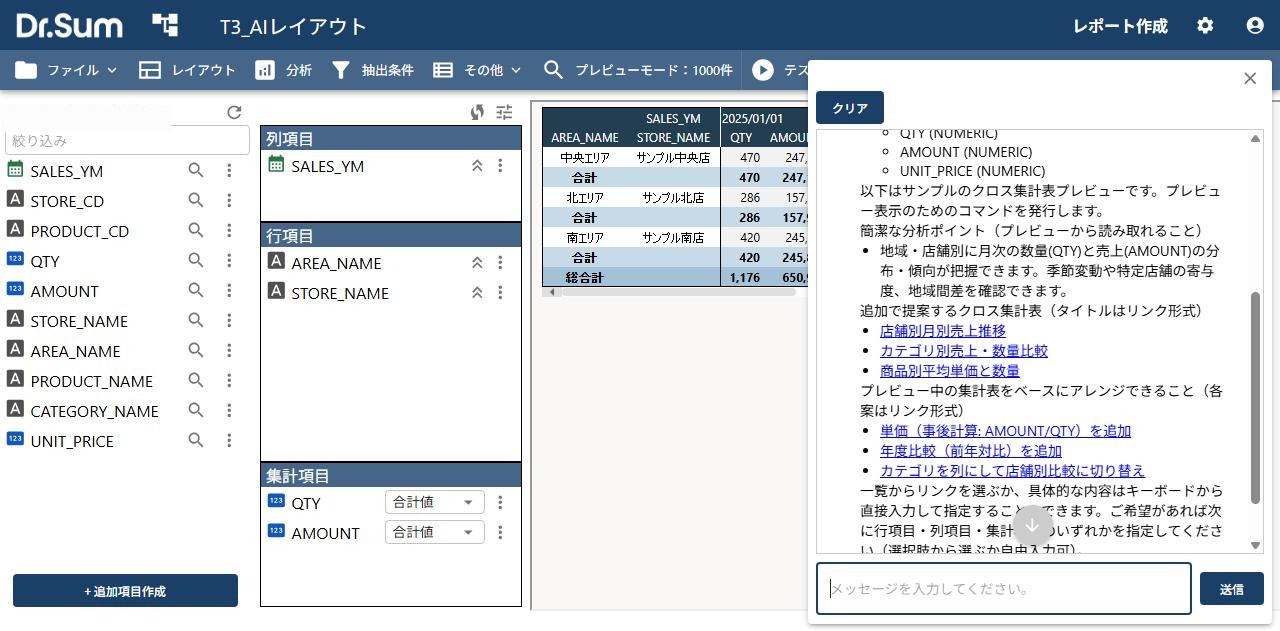
Task: Open more options for STORE_CD field
Action: point(229,201)
